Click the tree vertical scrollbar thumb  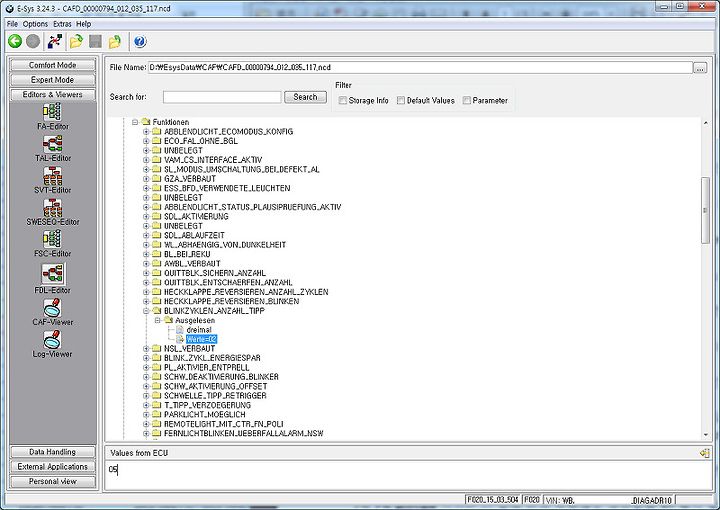coord(705,210)
